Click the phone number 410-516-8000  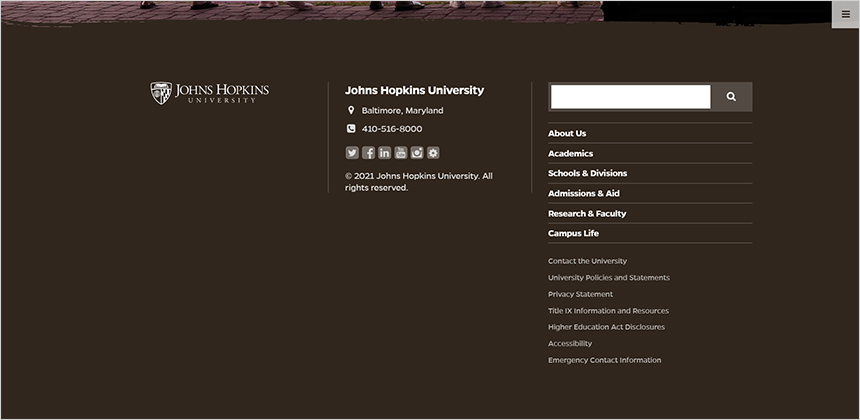click(392, 129)
